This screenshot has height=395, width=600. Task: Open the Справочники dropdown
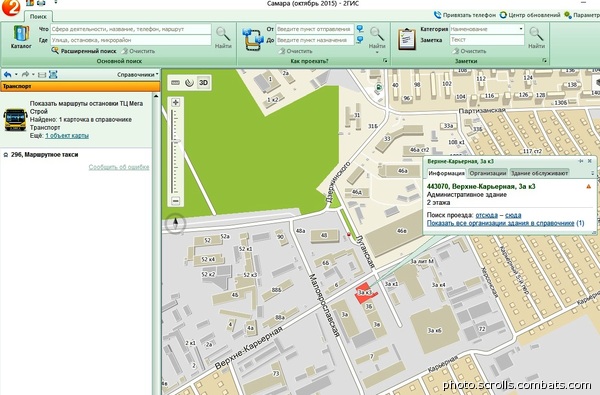coord(138,75)
